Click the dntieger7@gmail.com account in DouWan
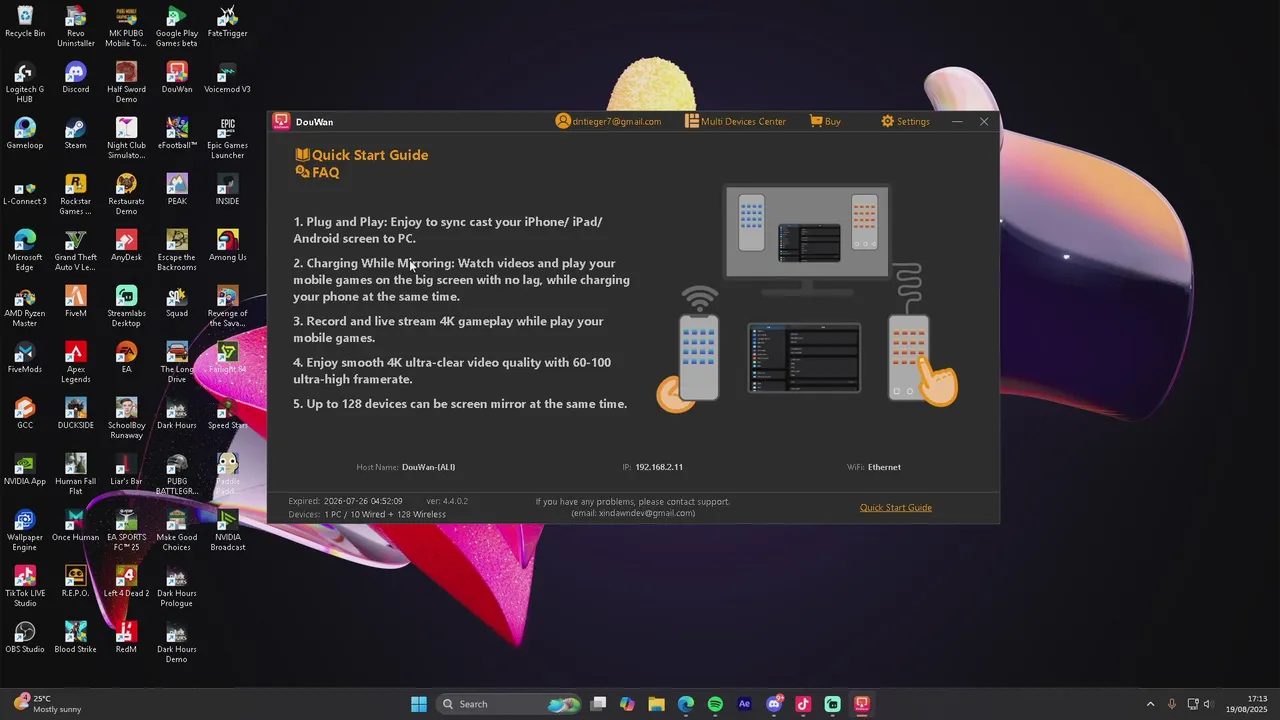The height and width of the screenshot is (720, 1280). [608, 121]
